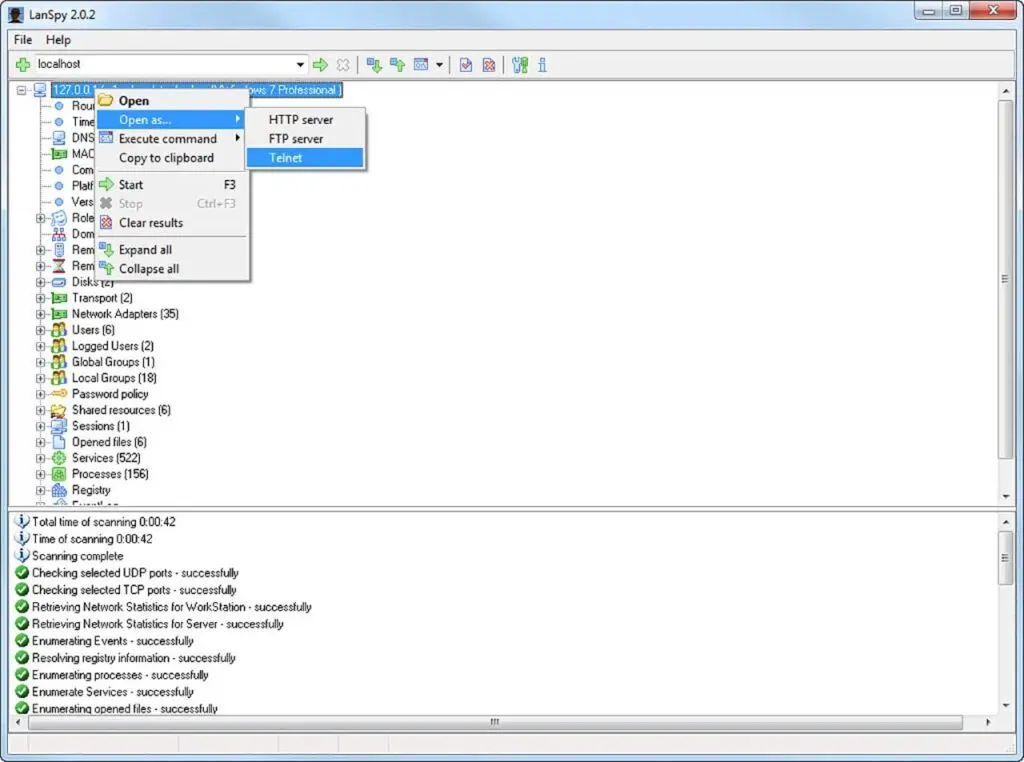The width and height of the screenshot is (1024, 762).
Task: Click the Shared resources folder icon
Action: [x=59, y=410]
